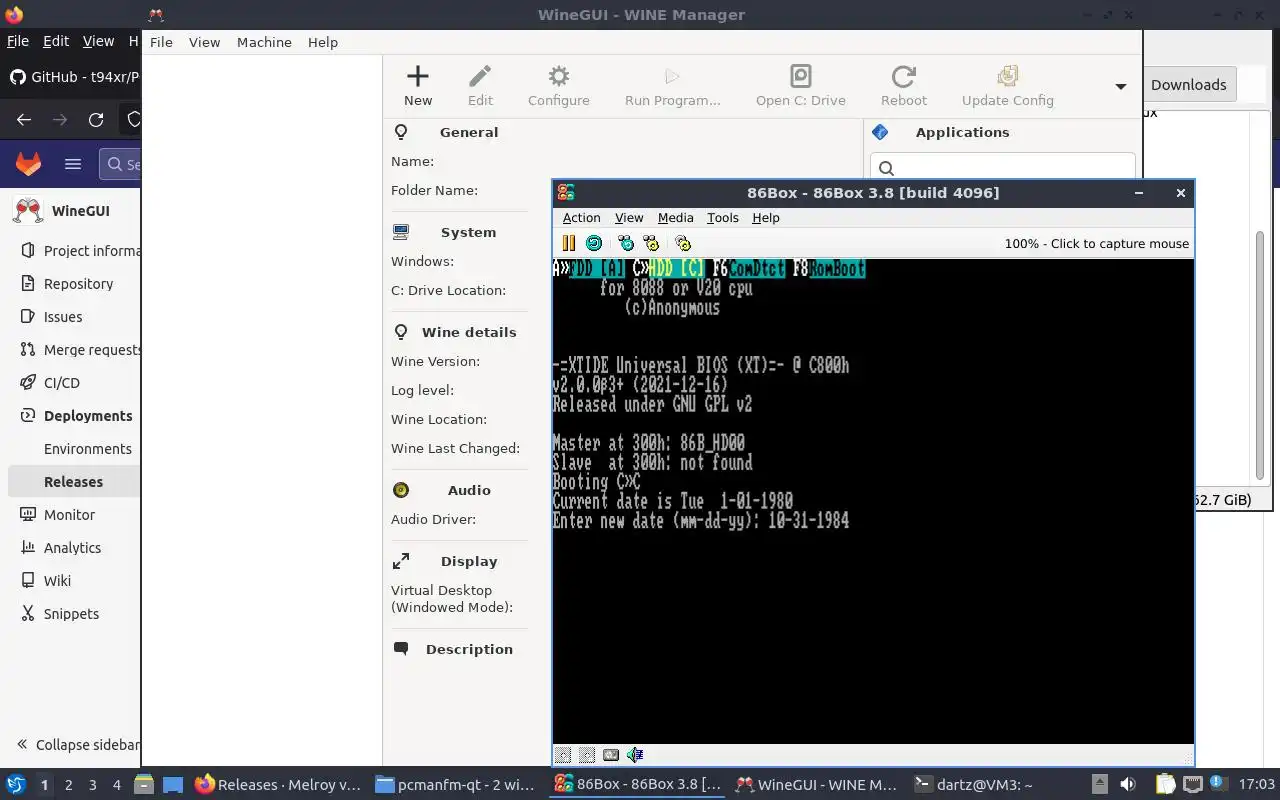This screenshot has height=800, width=1280.
Task: Click GitLab fox logo icon
Action: 28,164
